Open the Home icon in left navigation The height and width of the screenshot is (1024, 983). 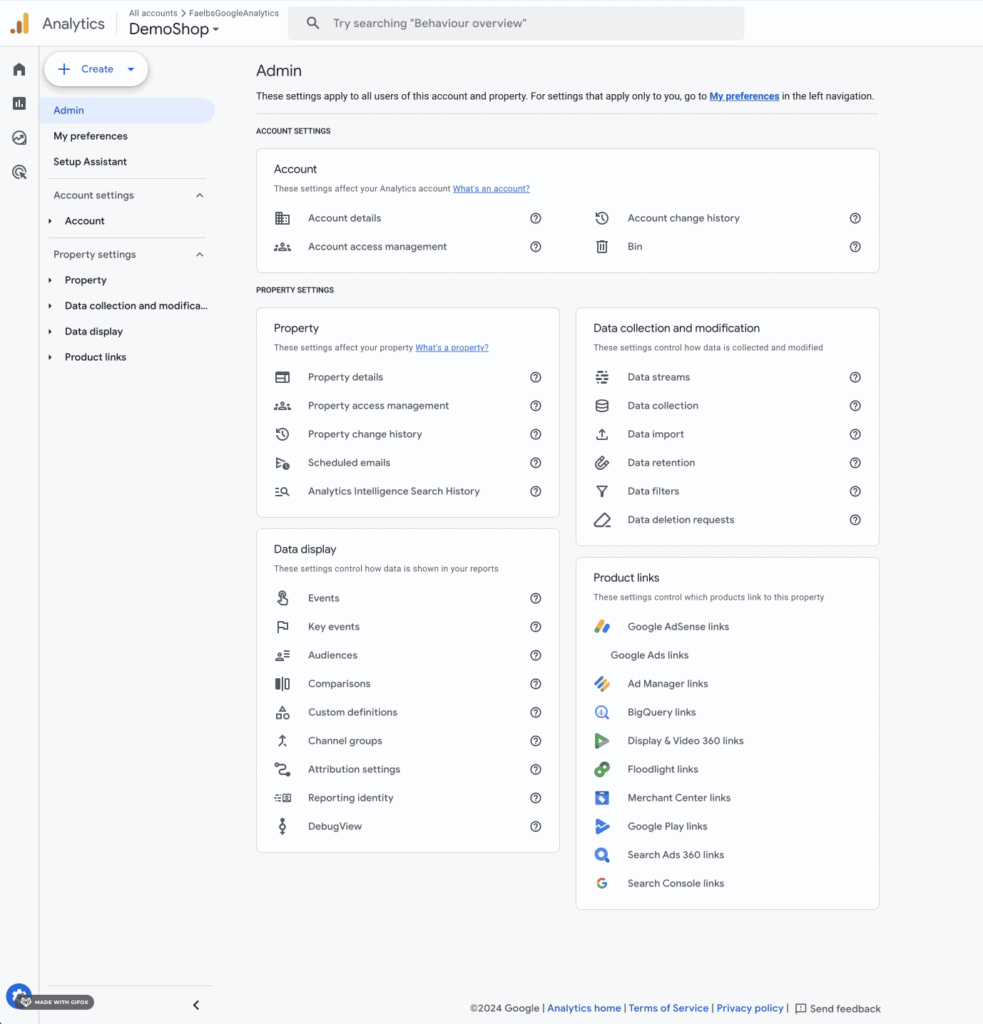click(x=18, y=68)
